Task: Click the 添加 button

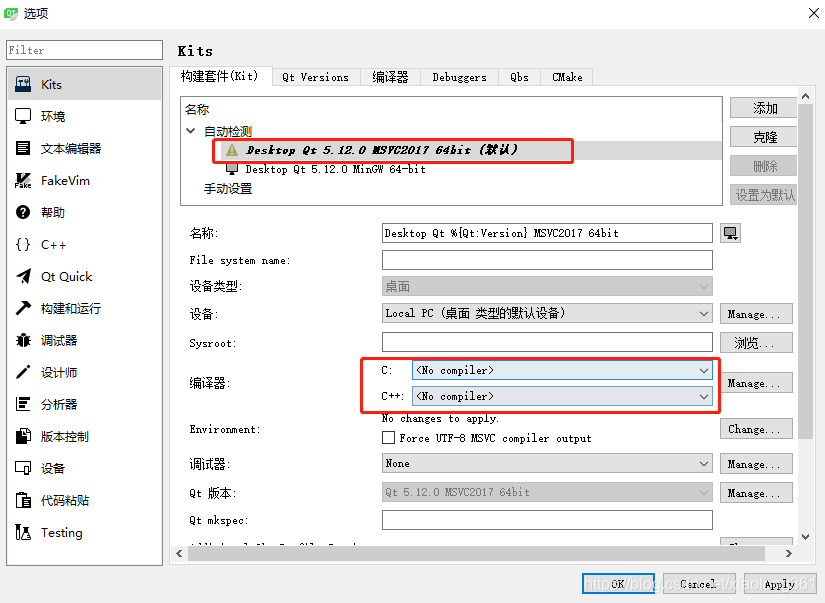Action: click(763, 108)
